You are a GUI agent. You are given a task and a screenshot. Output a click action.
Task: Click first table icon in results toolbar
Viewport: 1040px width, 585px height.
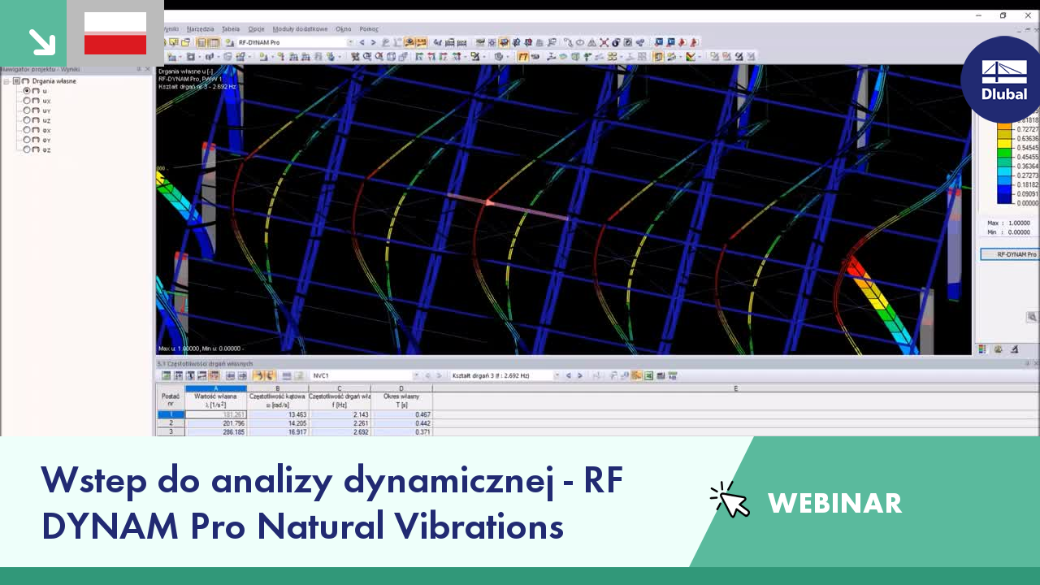(x=166, y=376)
